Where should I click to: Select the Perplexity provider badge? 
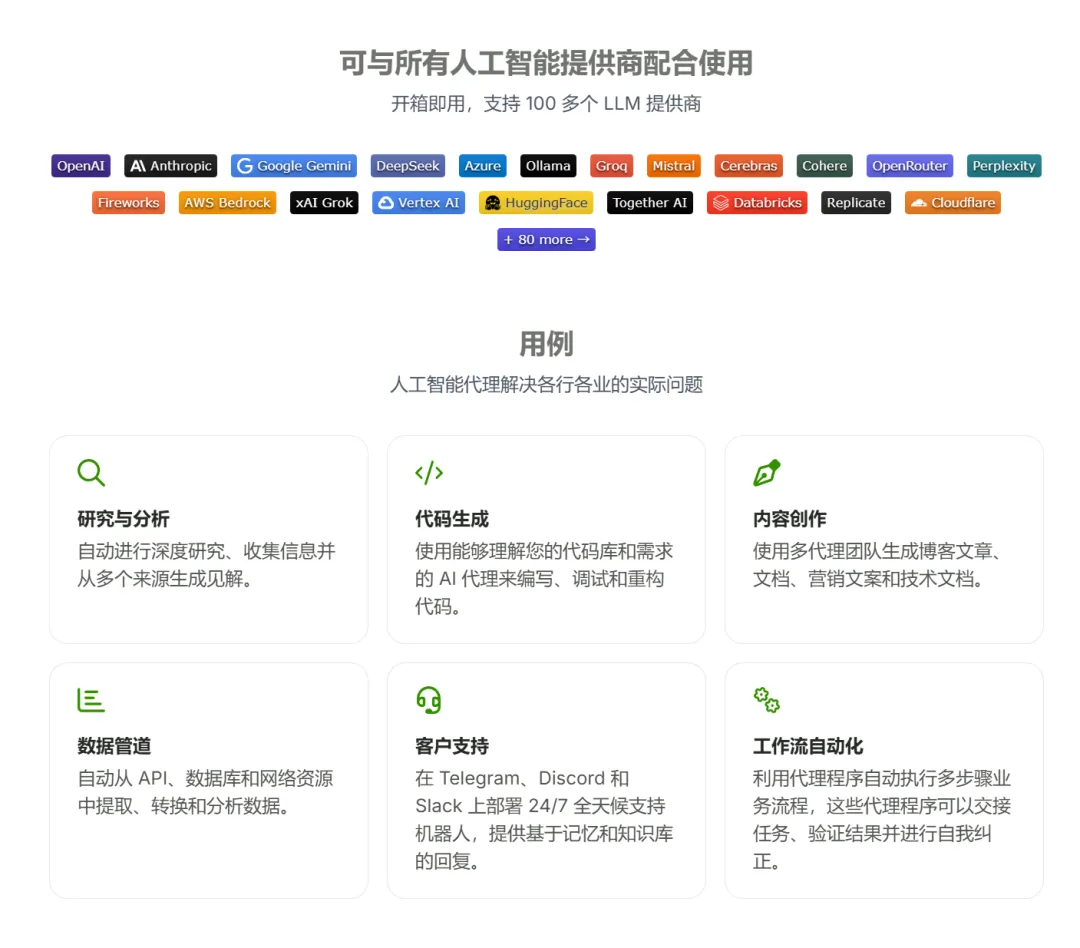point(1004,166)
